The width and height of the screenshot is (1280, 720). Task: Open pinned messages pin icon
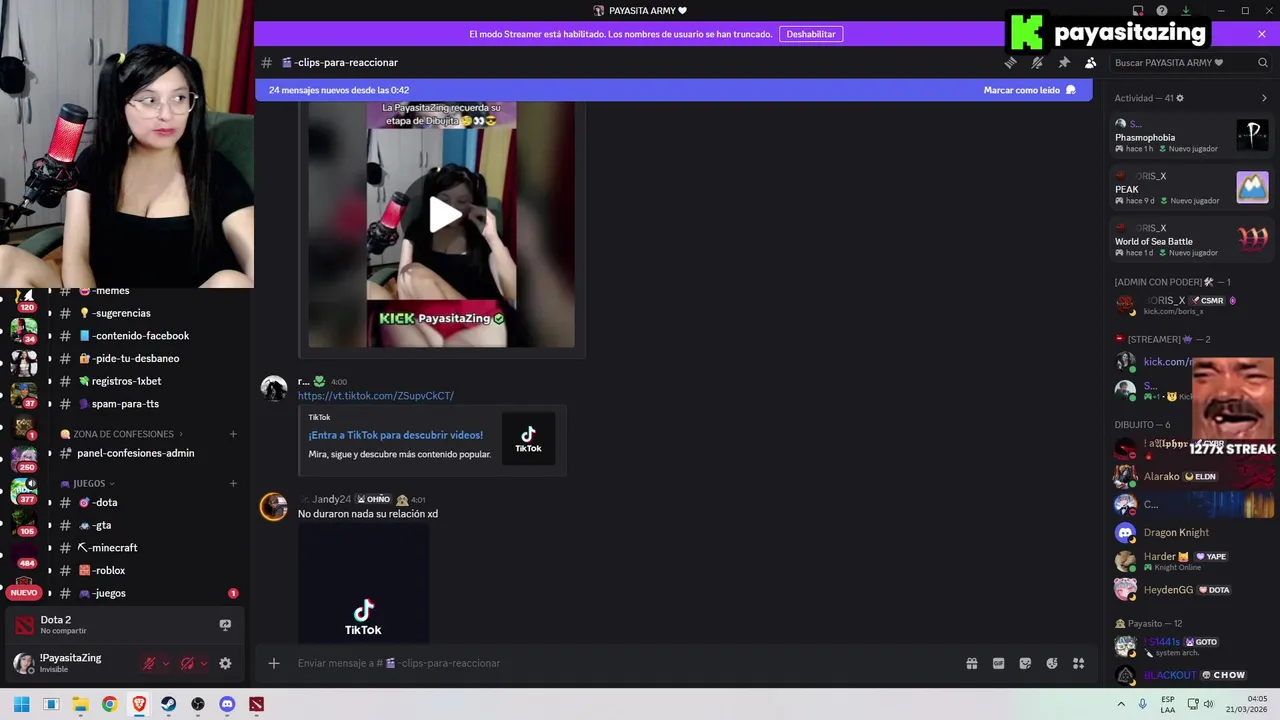(x=1064, y=62)
